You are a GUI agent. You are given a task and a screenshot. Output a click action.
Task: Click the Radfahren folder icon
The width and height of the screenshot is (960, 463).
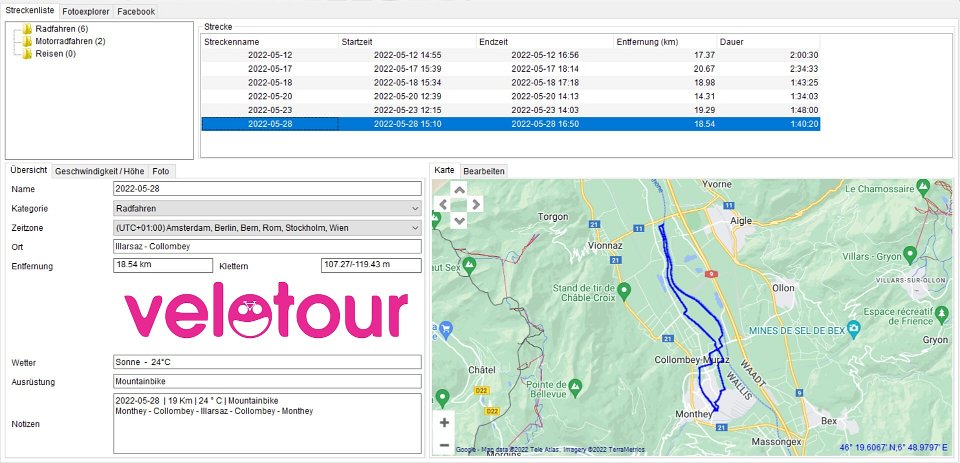click(27, 29)
